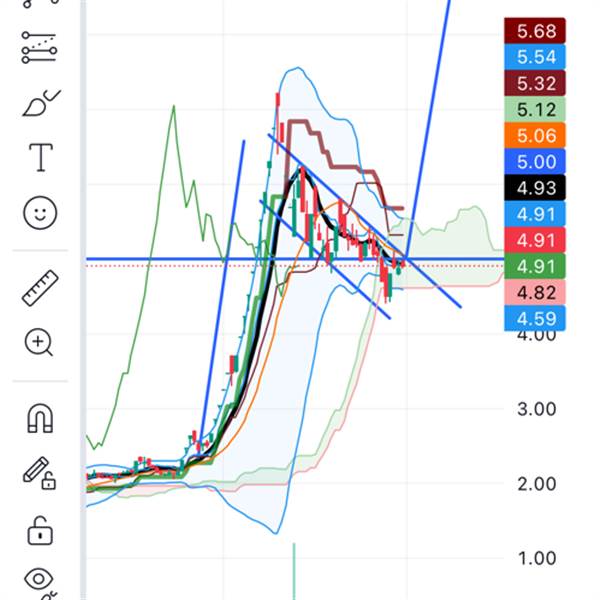The height and width of the screenshot is (600, 600).
Task: Select the Measure ruler tool
Action: [40, 288]
